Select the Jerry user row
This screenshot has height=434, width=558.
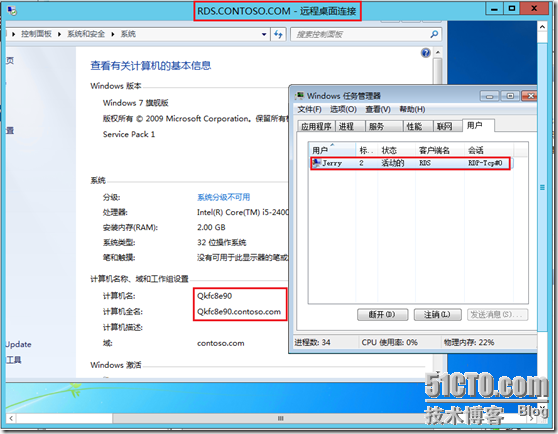pyautogui.click(x=410, y=163)
